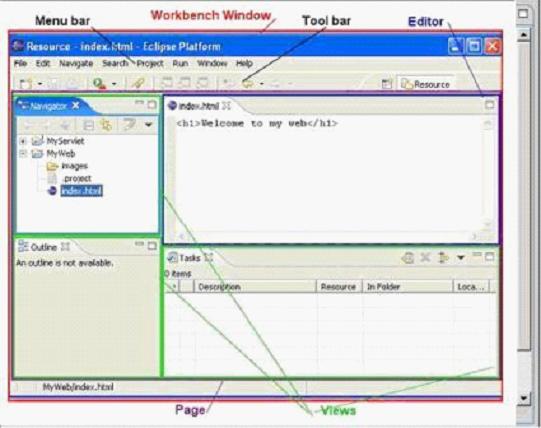Click the Search flashlight toolbar icon
The image size is (541, 428).
138,83
